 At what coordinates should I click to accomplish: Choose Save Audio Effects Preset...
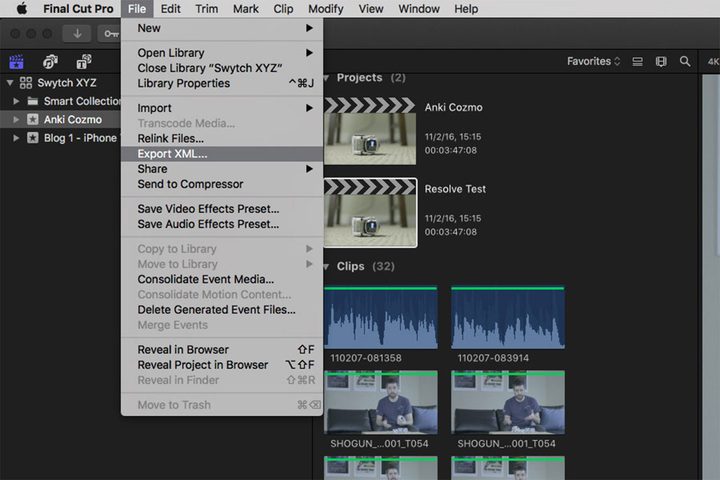(x=222, y=224)
